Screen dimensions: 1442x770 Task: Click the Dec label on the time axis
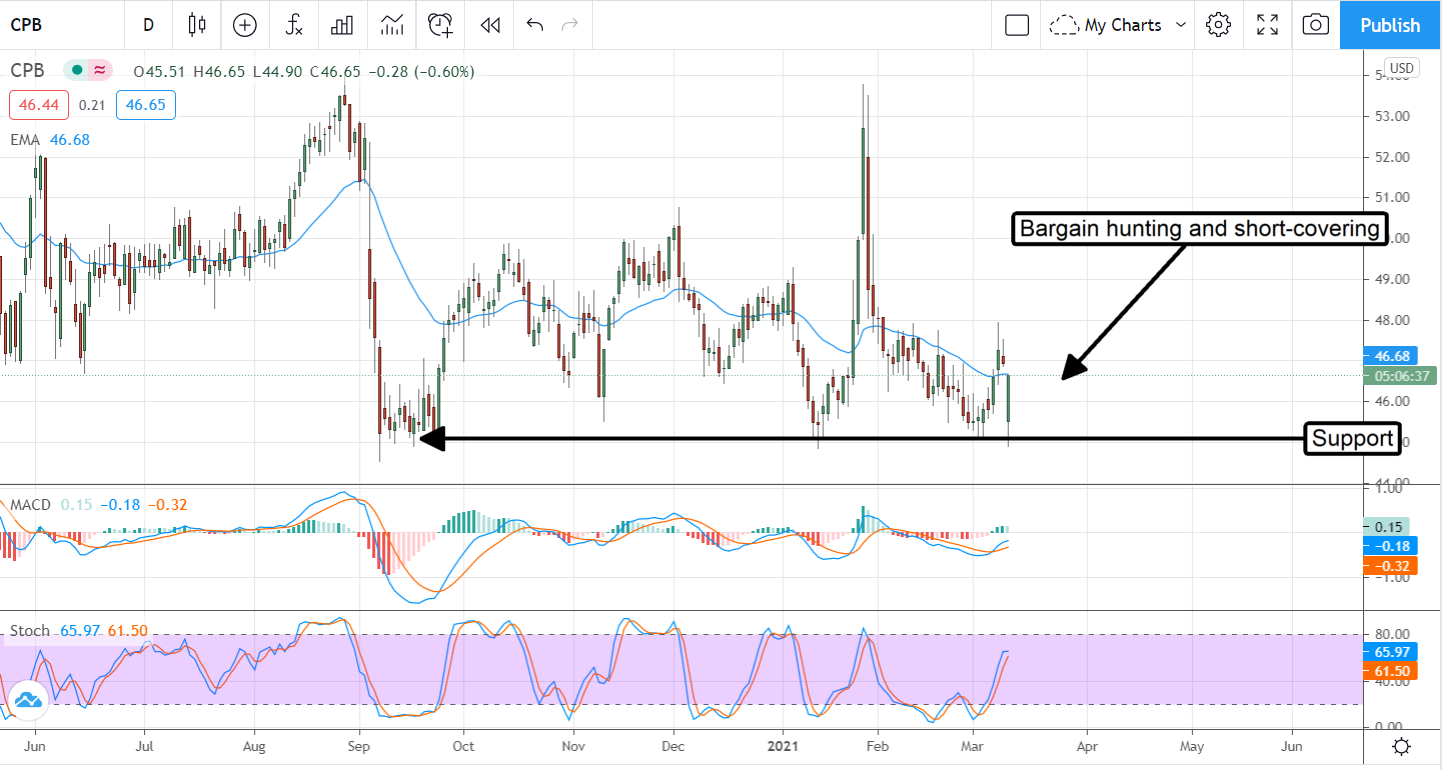point(673,746)
